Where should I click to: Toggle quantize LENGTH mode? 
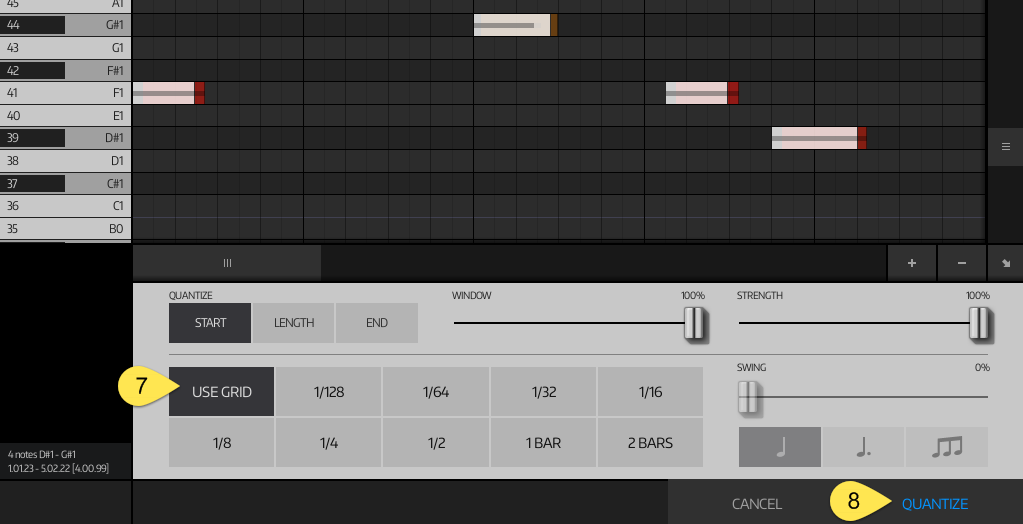click(294, 323)
